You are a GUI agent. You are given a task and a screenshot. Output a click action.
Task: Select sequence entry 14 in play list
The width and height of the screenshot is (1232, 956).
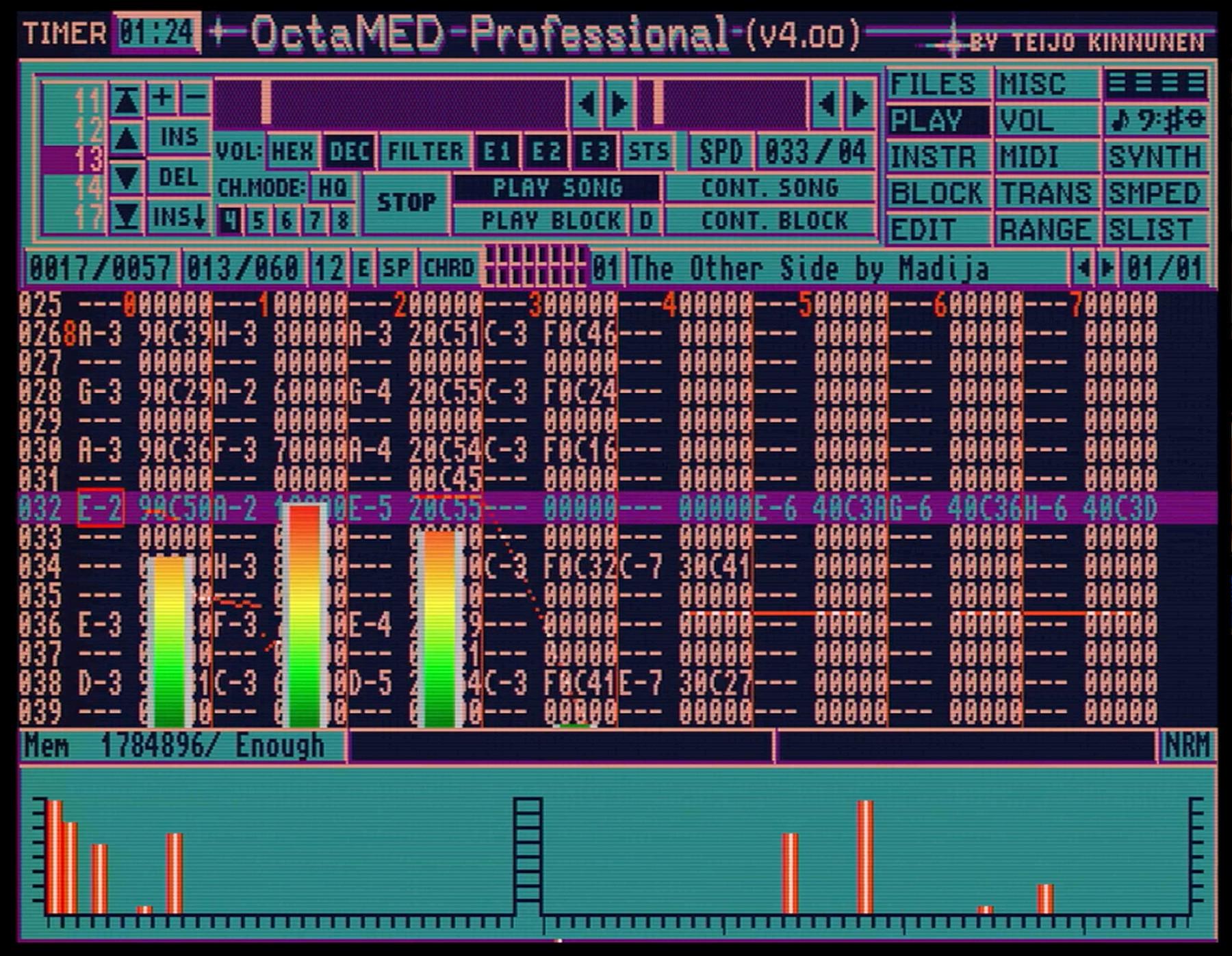coord(74,188)
